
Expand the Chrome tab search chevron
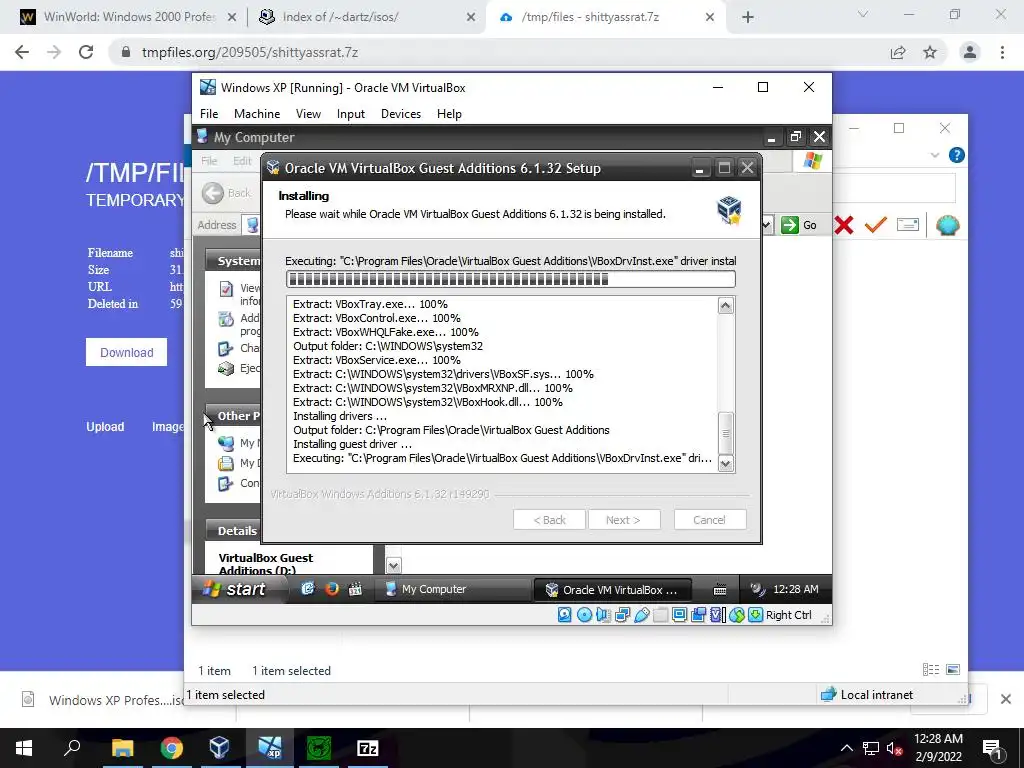(863, 14)
